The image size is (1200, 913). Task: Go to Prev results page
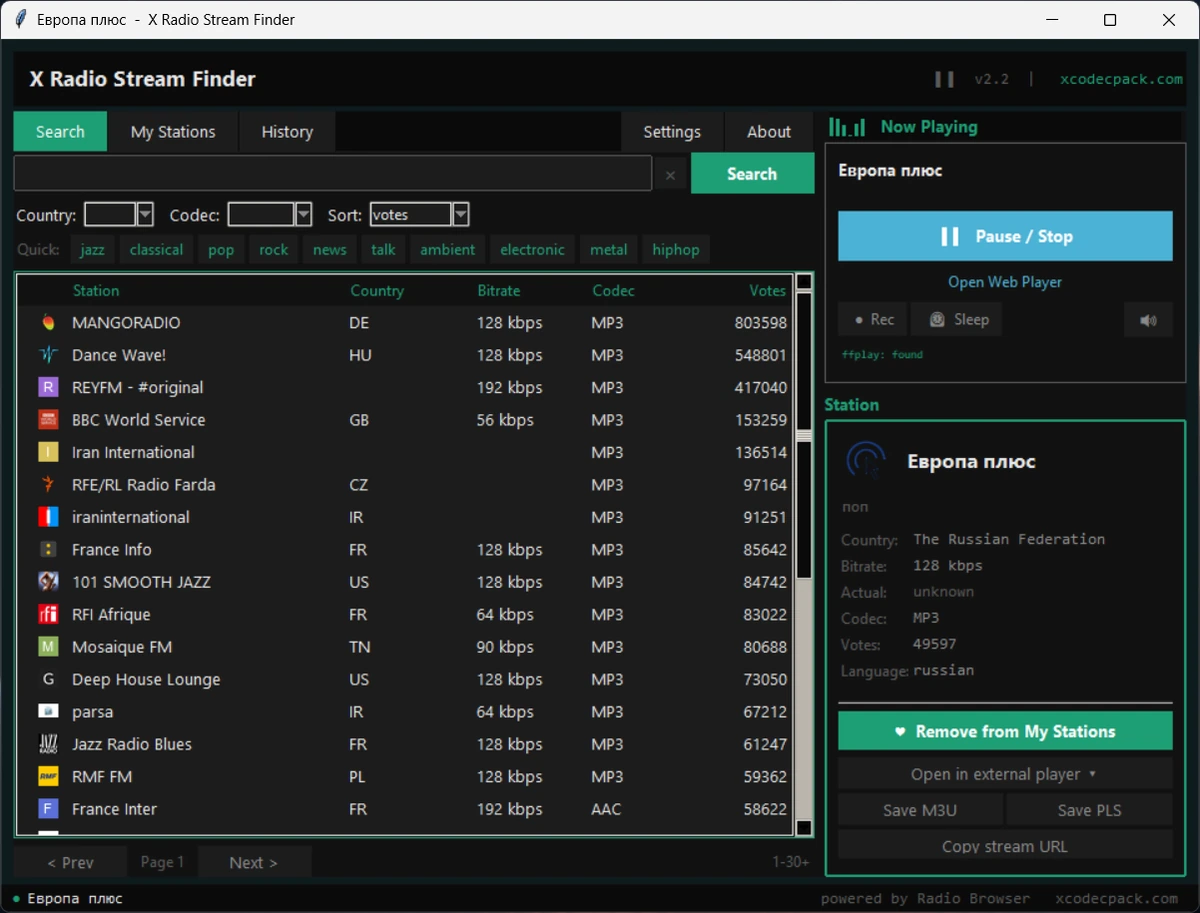pyautogui.click(x=70, y=862)
